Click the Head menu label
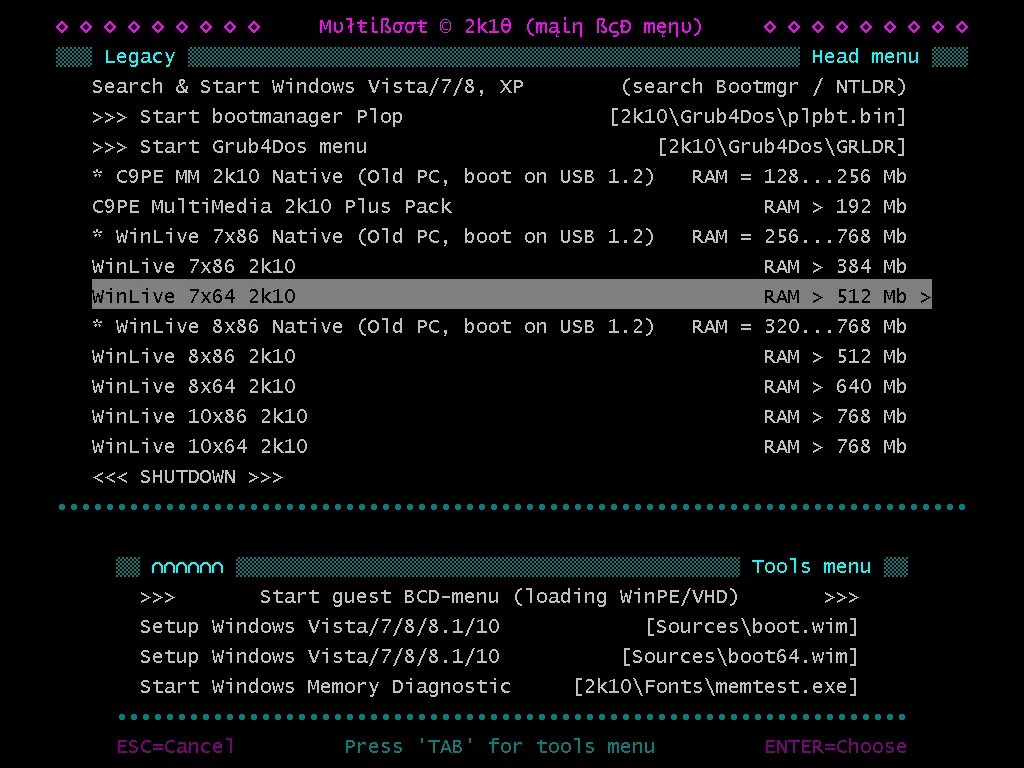The height and width of the screenshot is (768, 1024). (865, 56)
